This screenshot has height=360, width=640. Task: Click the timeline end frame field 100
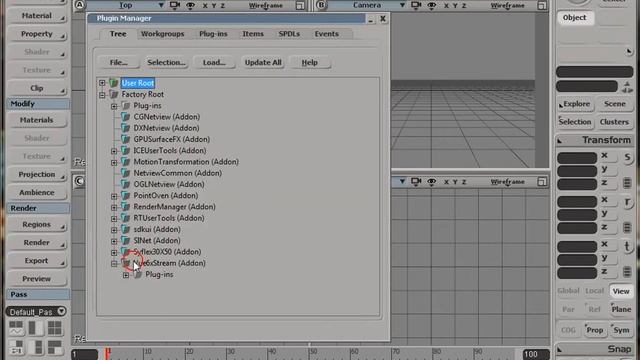(536, 354)
